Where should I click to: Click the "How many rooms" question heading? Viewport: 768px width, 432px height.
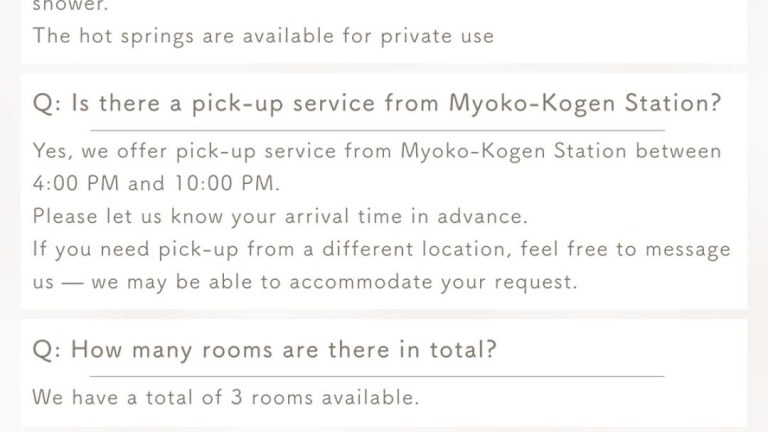[x=266, y=350]
